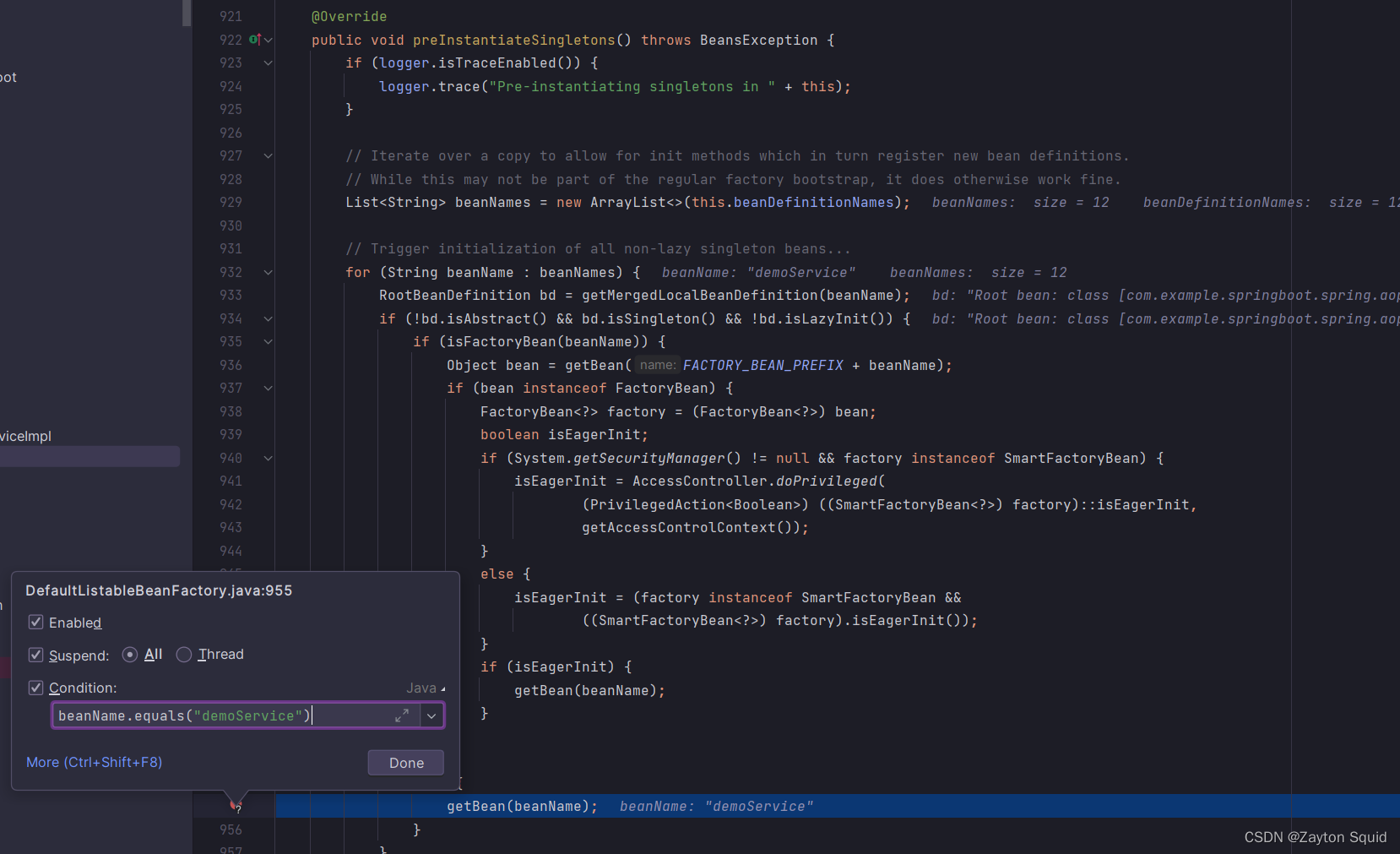The width and height of the screenshot is (1400, 854).
Task: Click the preInstantiateSingletons method name
Action: (x=514, y=40)
